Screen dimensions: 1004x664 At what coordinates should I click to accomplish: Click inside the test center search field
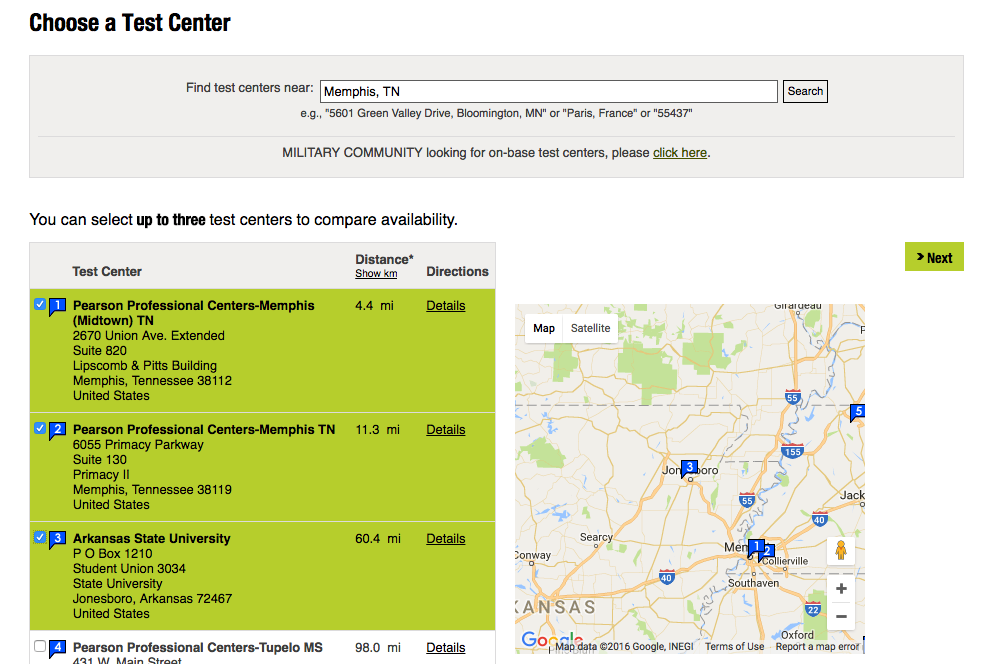point(548,91)
